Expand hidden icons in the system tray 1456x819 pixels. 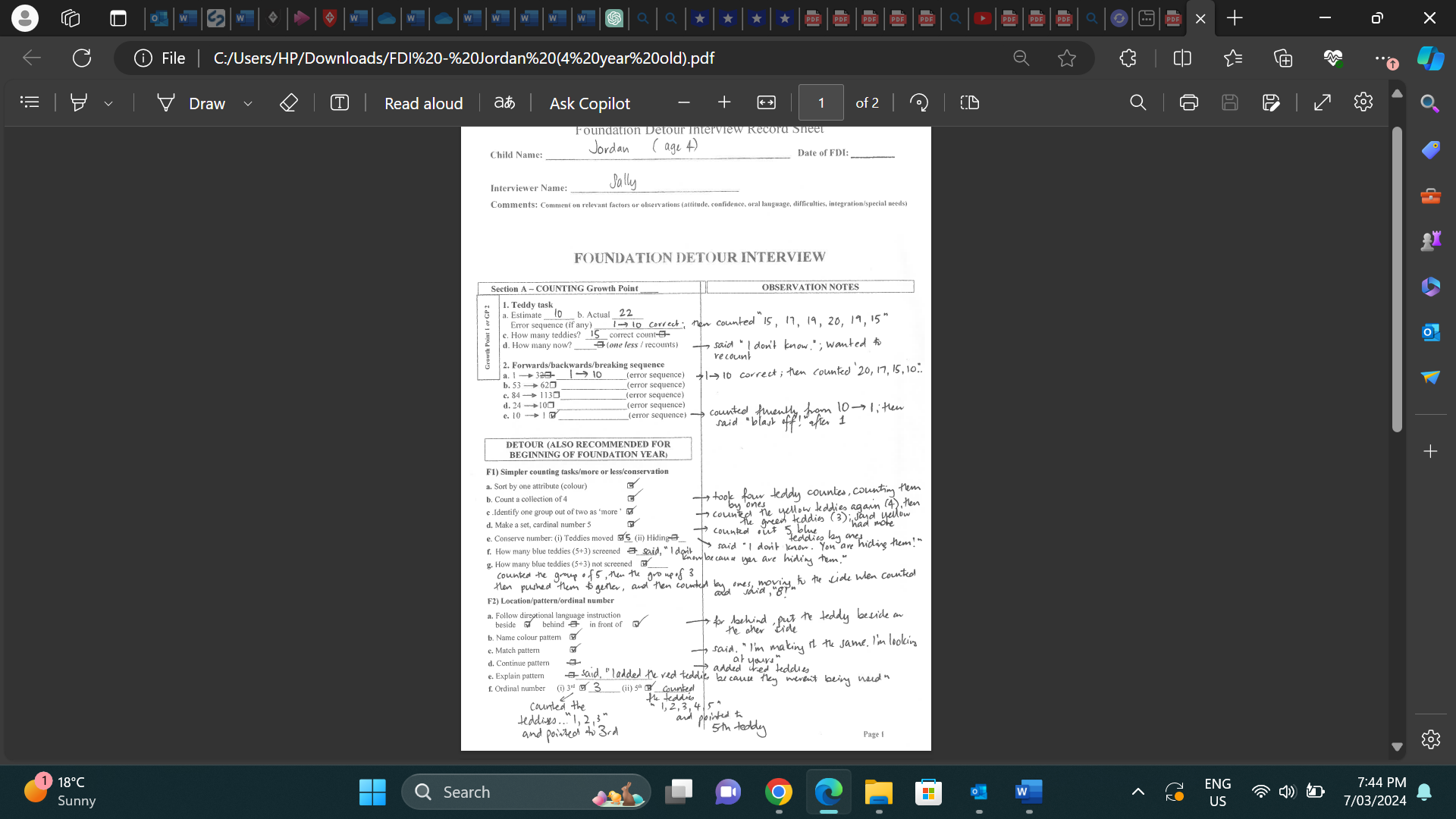[1137, 791]
